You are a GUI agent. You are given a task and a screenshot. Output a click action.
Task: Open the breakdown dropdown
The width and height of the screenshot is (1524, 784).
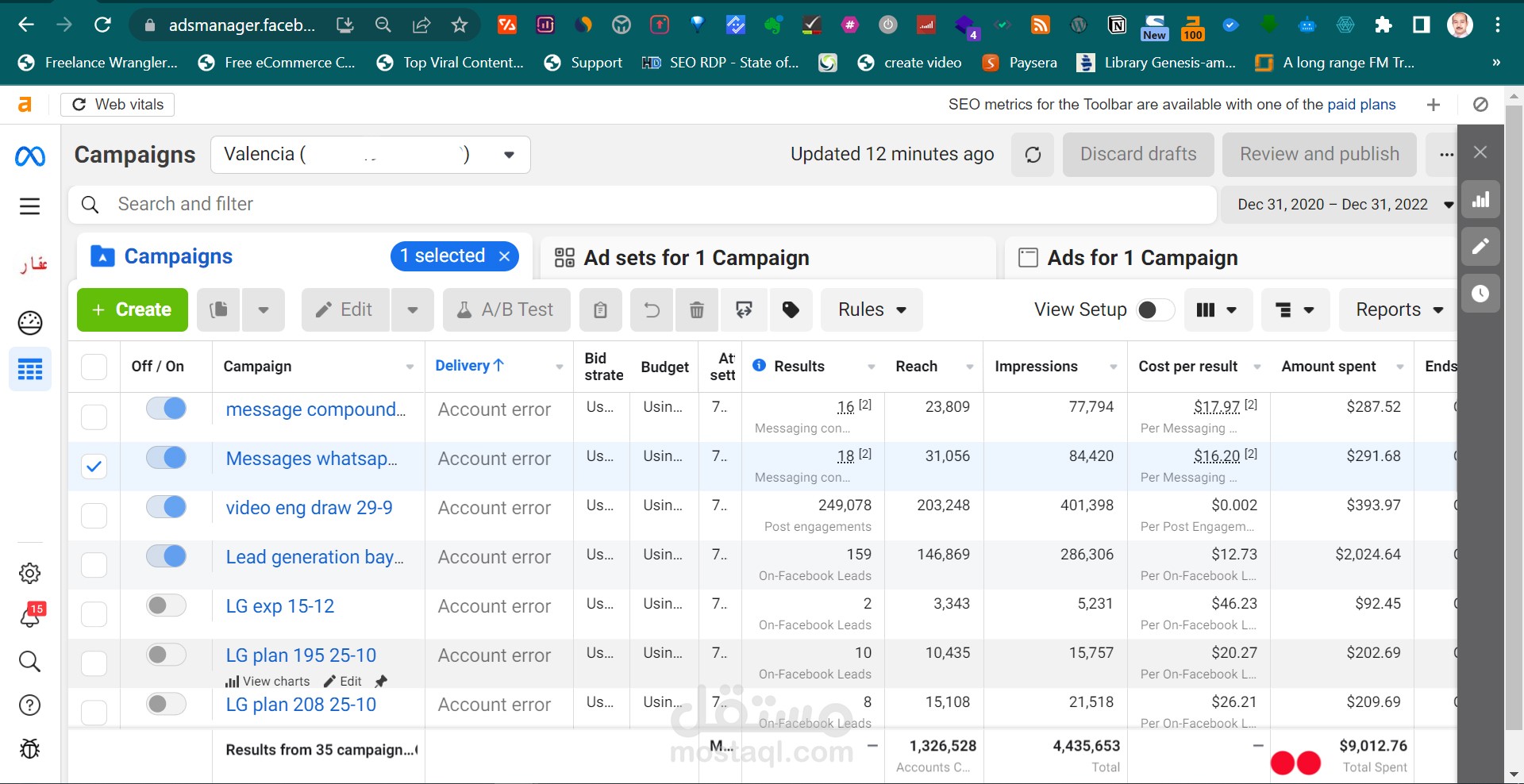[1295, 309]
